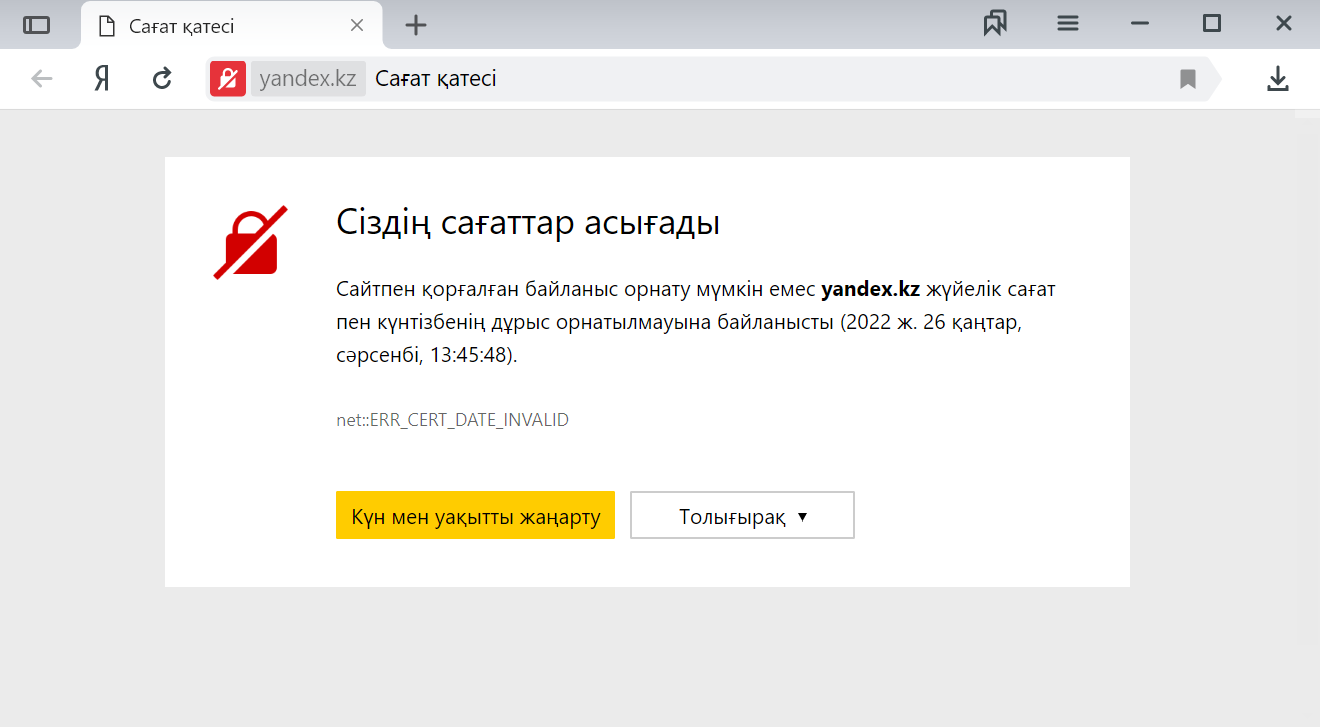Click the large crossed-out lock warning icon
Image resolution: width=1320 pixels, height=727 pixels.
pos(251,242)
